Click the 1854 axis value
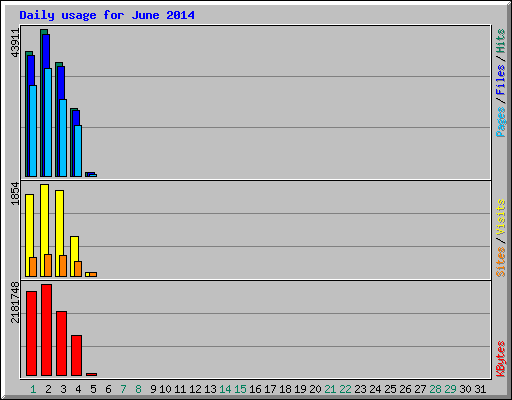This screenshot has height=400, width=512. pyautogui.click(x=15, y=193)
